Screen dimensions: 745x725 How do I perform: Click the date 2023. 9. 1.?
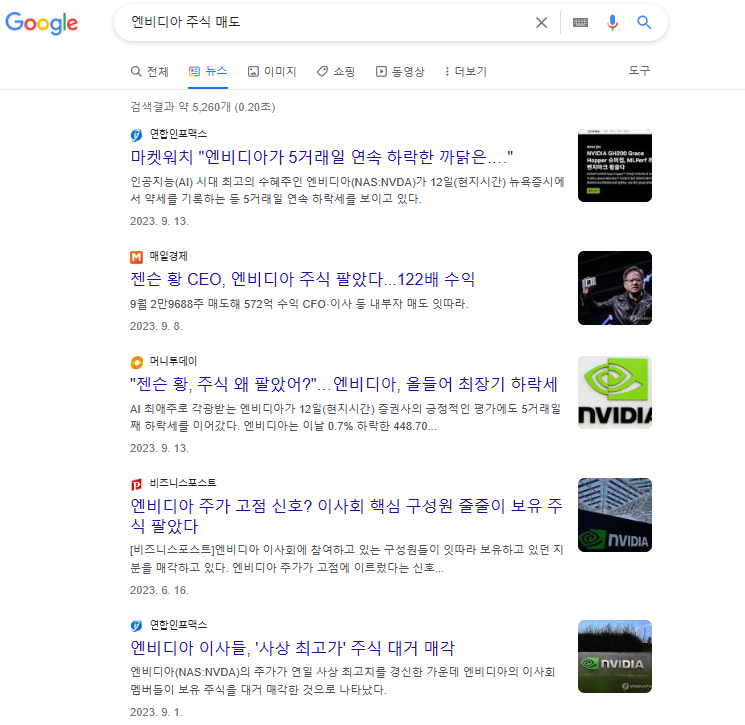click(156, 712)
